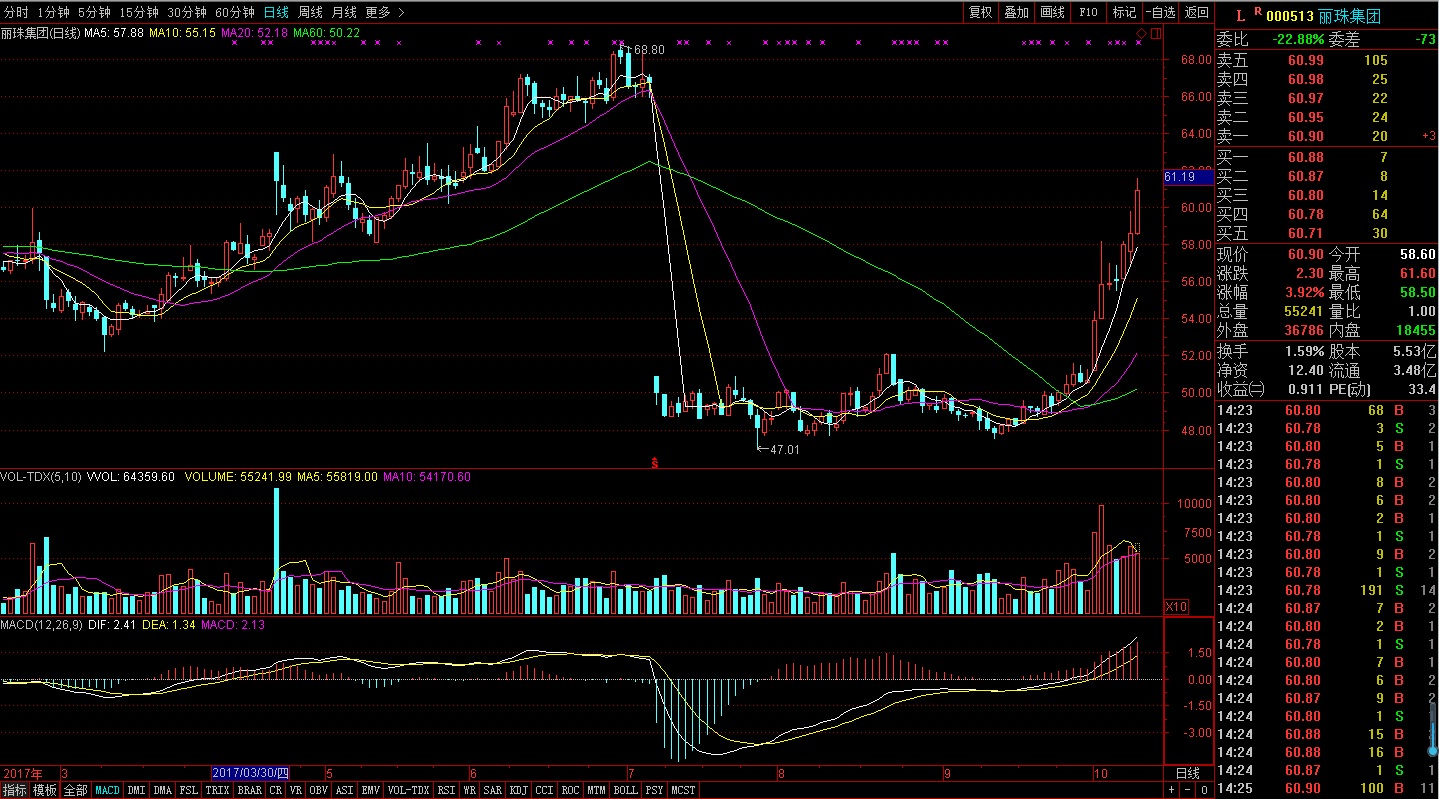1439x799 pixels.
Task: Toggle the MACD indicator tab
Action: [x=107, y=790]
